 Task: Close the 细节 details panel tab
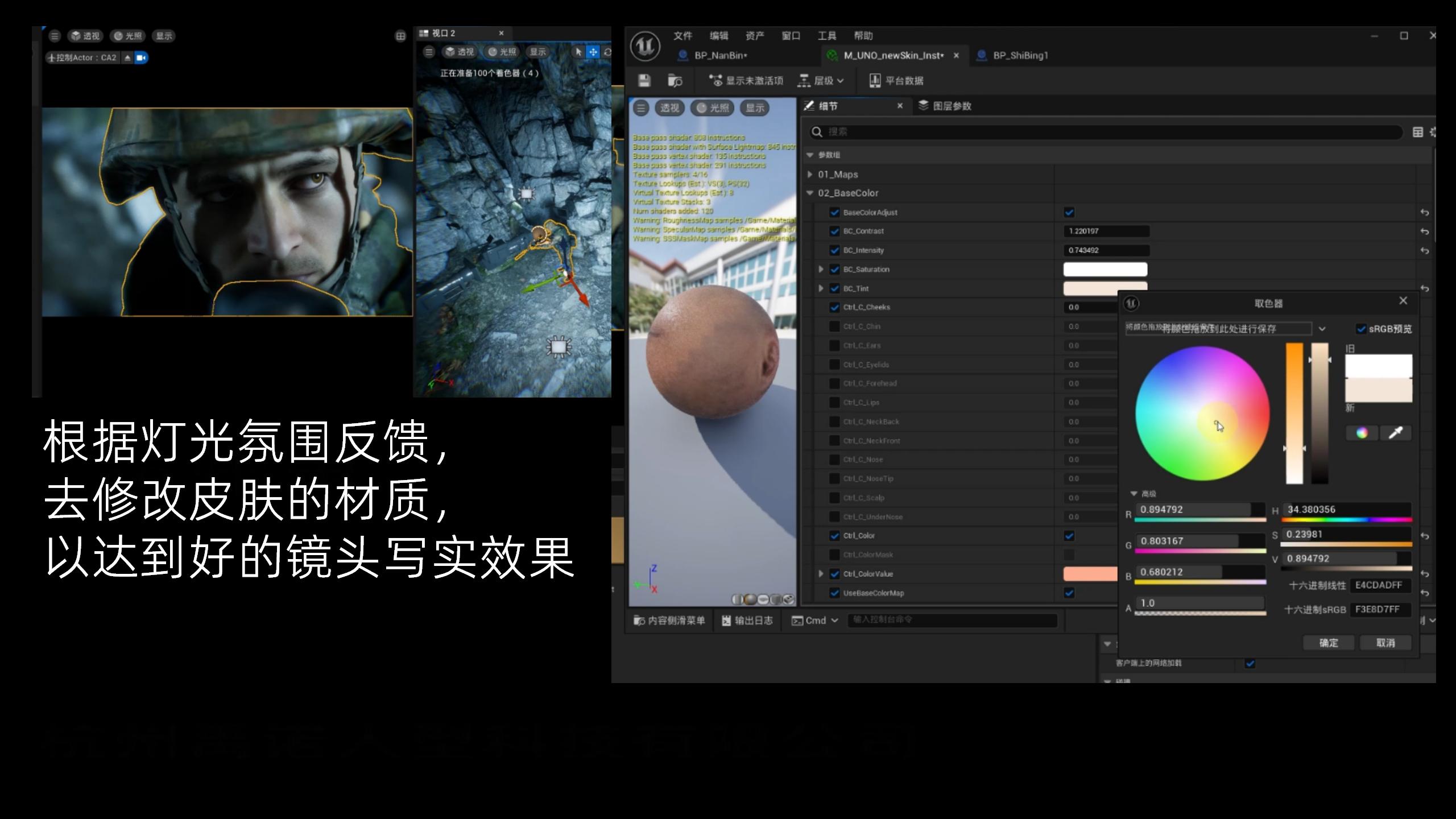(x=900, y=106)
